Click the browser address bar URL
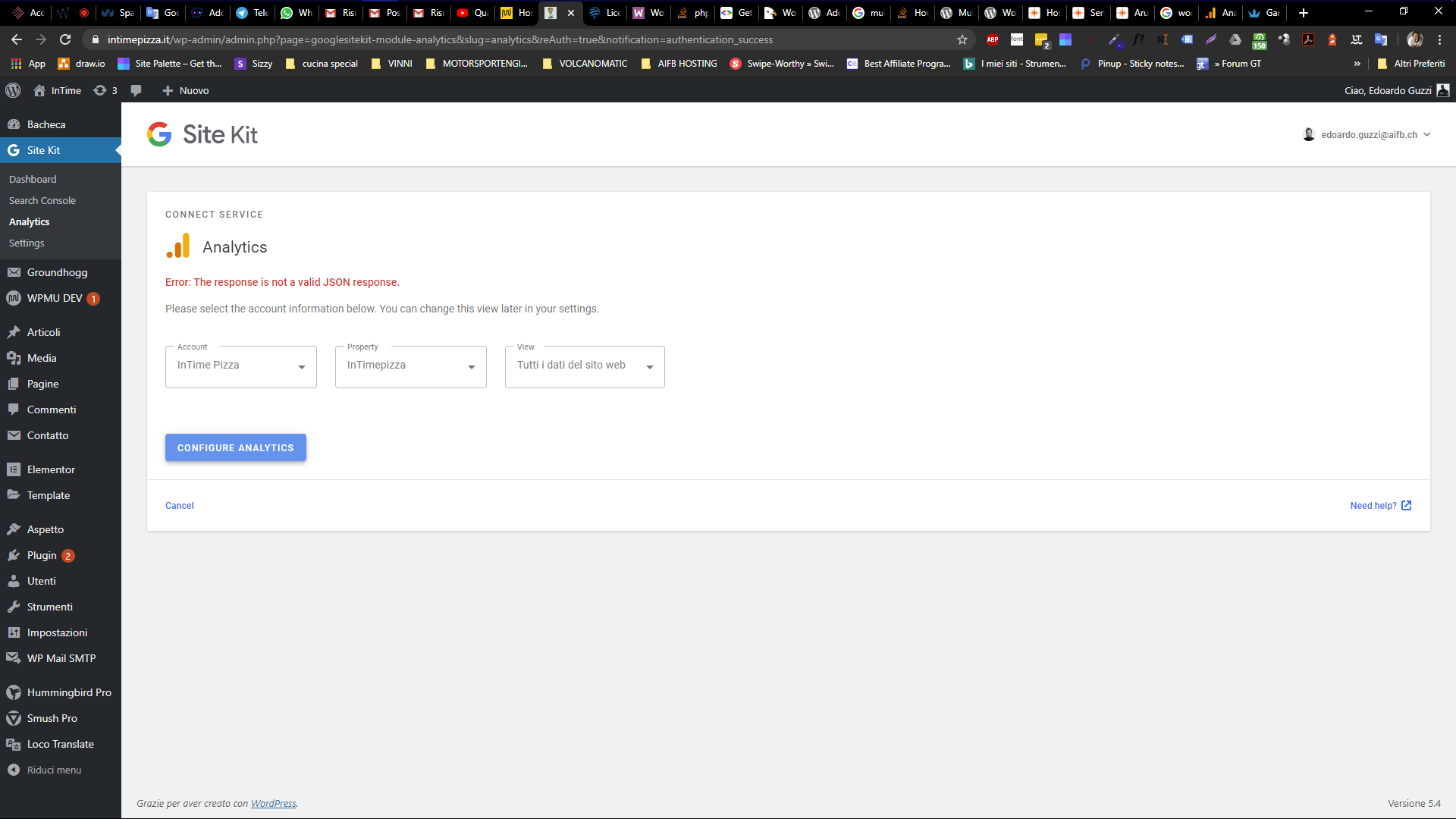 point(440,39)
